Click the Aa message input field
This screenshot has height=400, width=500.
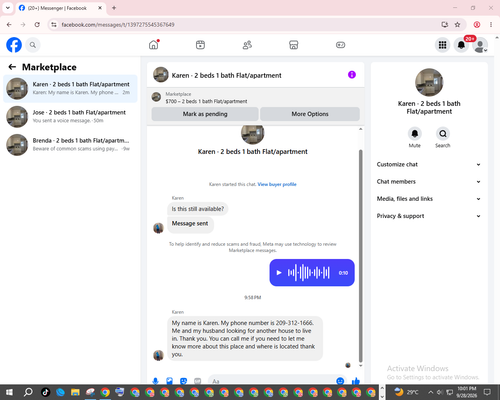click(x=273, y=381)
